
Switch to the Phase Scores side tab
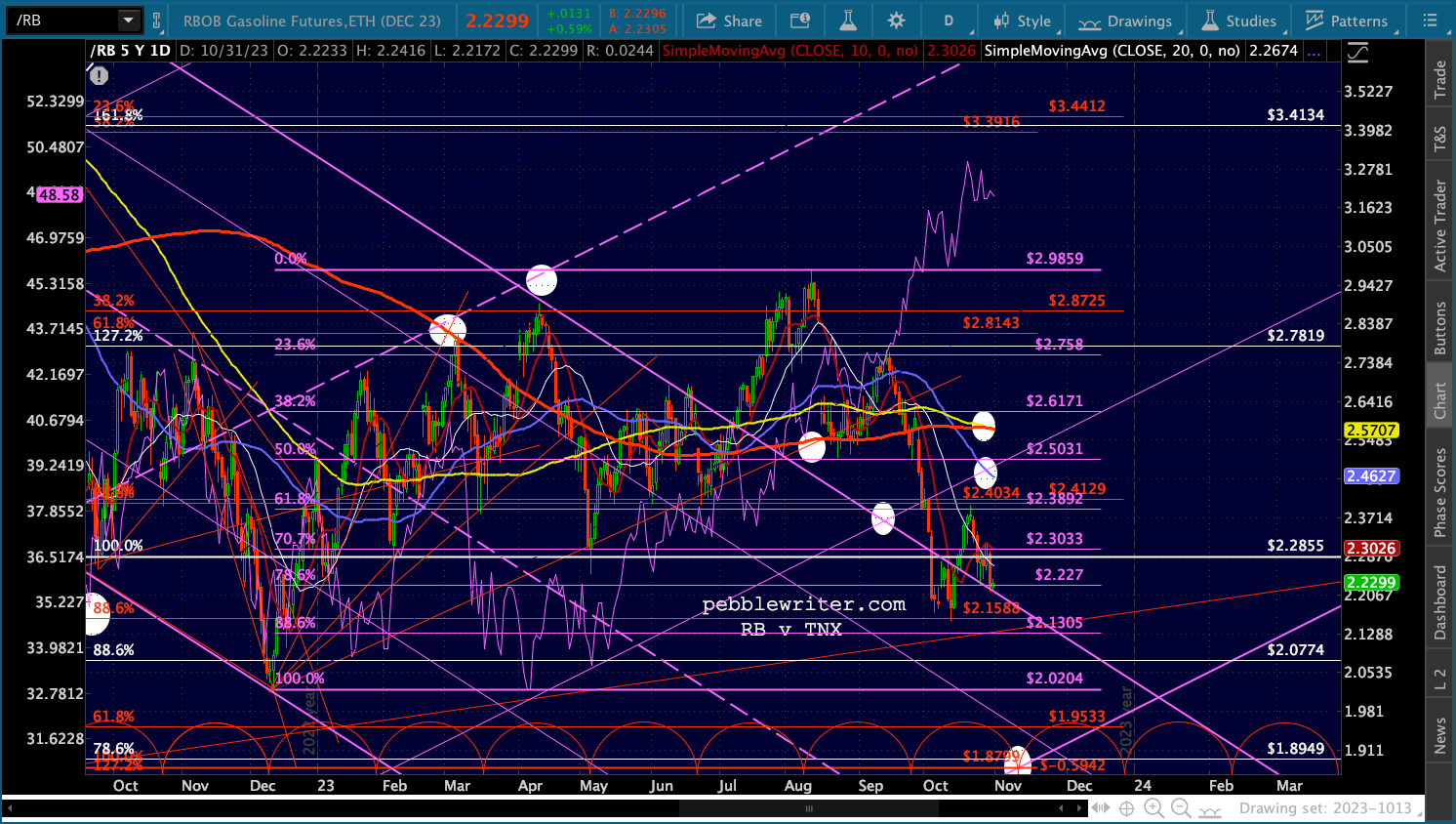pyautogui.click(x=1439, y=492)
